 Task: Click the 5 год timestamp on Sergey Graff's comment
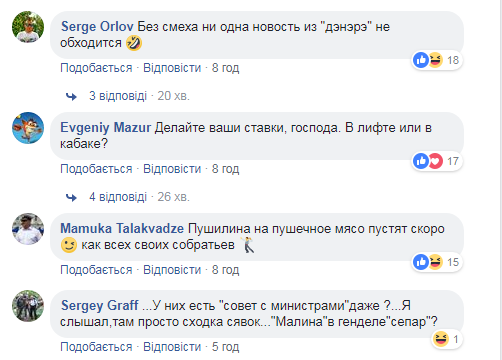coord(225,347)
